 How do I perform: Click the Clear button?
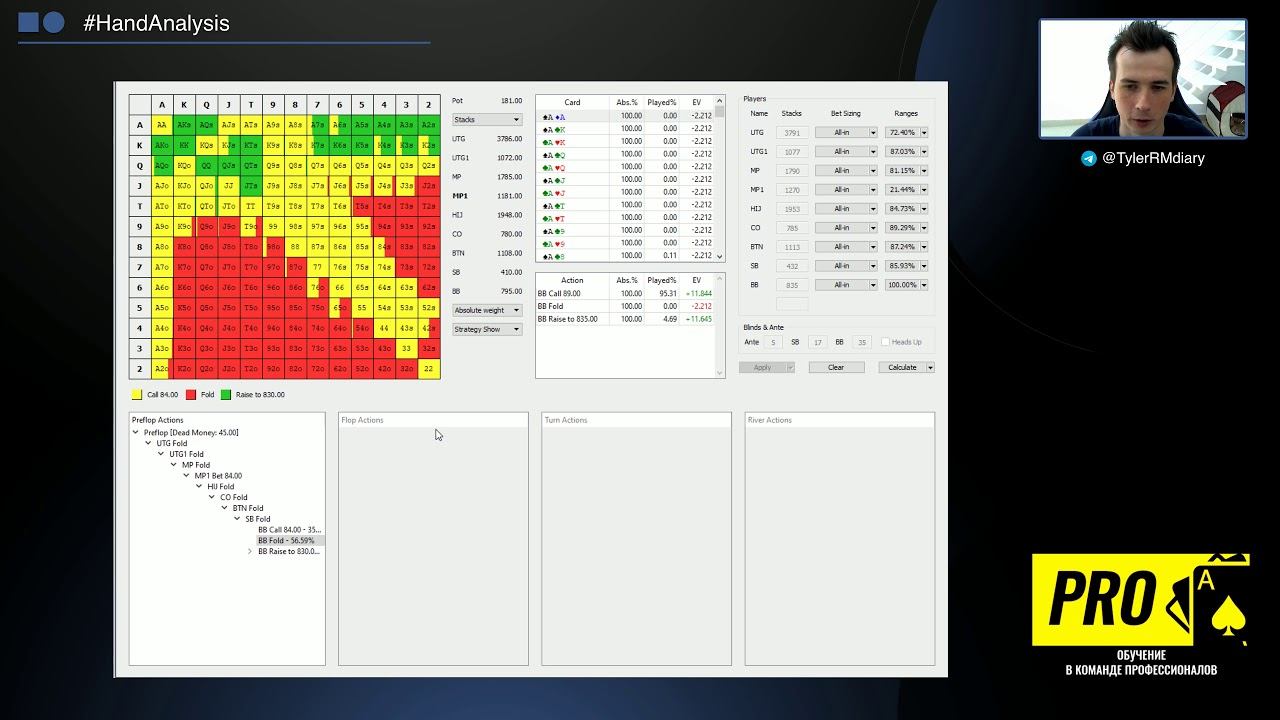tap(836, 367)
